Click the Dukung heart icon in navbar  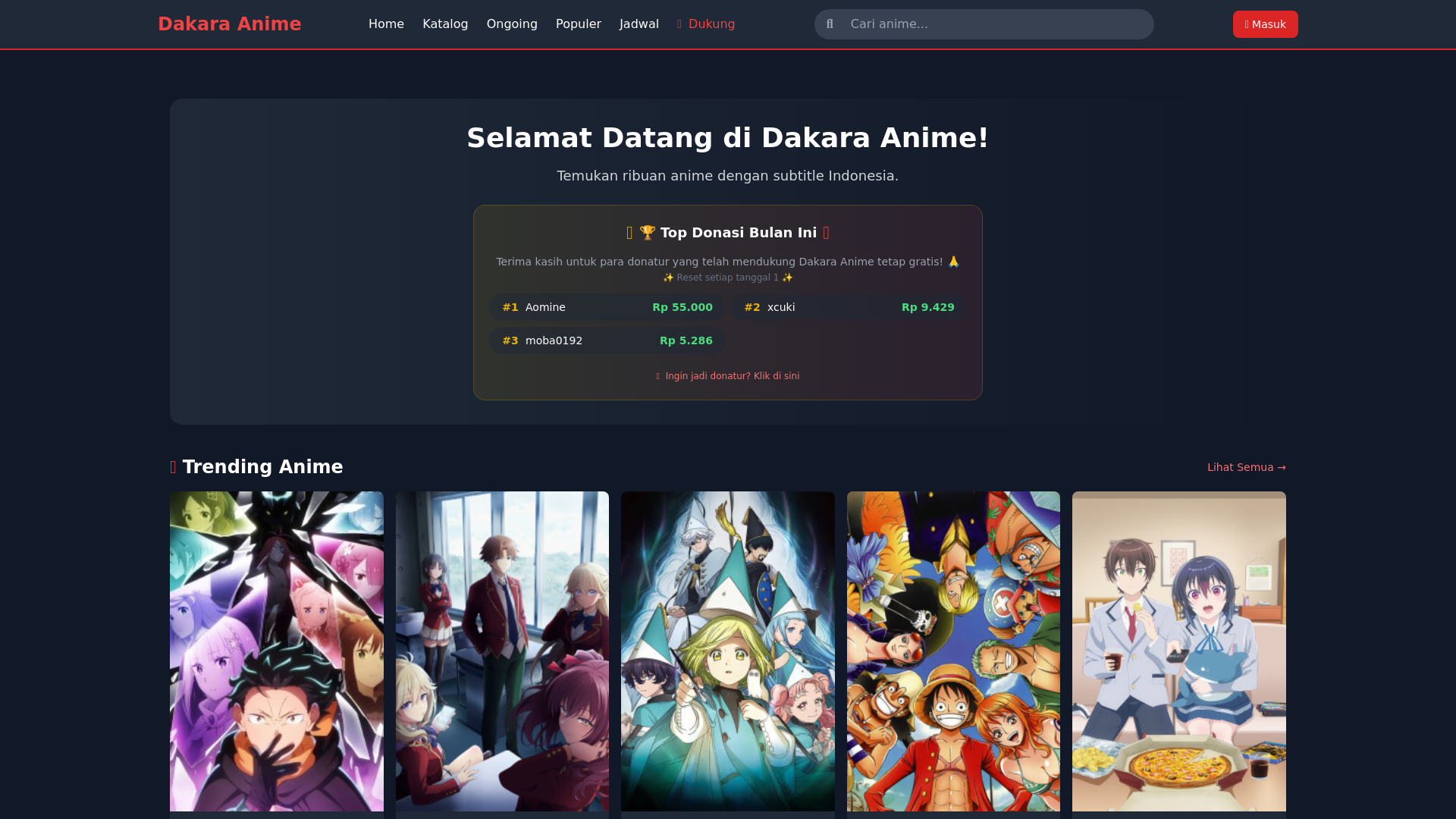[x=679, y=24]
